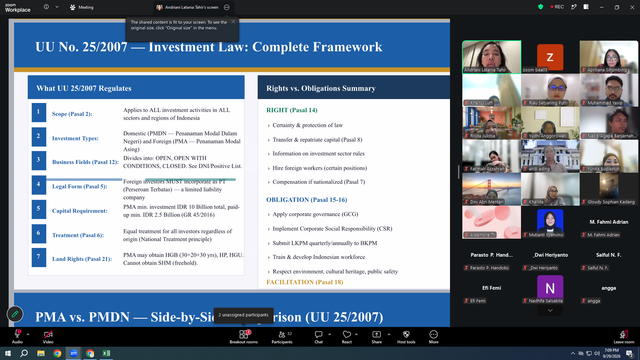Open taskbar clock and date
Viewport: 640px width, 360px height.
coord(611,353)
